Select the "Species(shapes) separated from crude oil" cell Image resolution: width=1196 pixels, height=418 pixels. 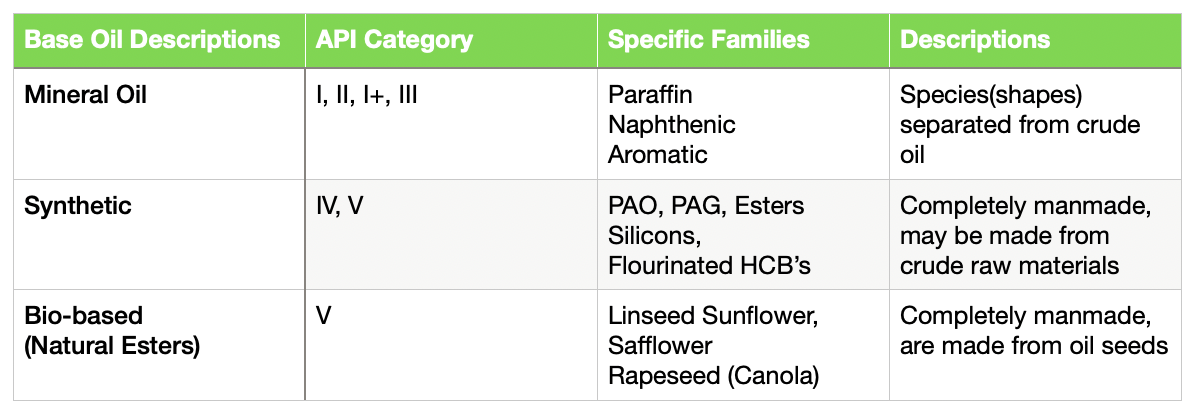tap(1021, 125)
